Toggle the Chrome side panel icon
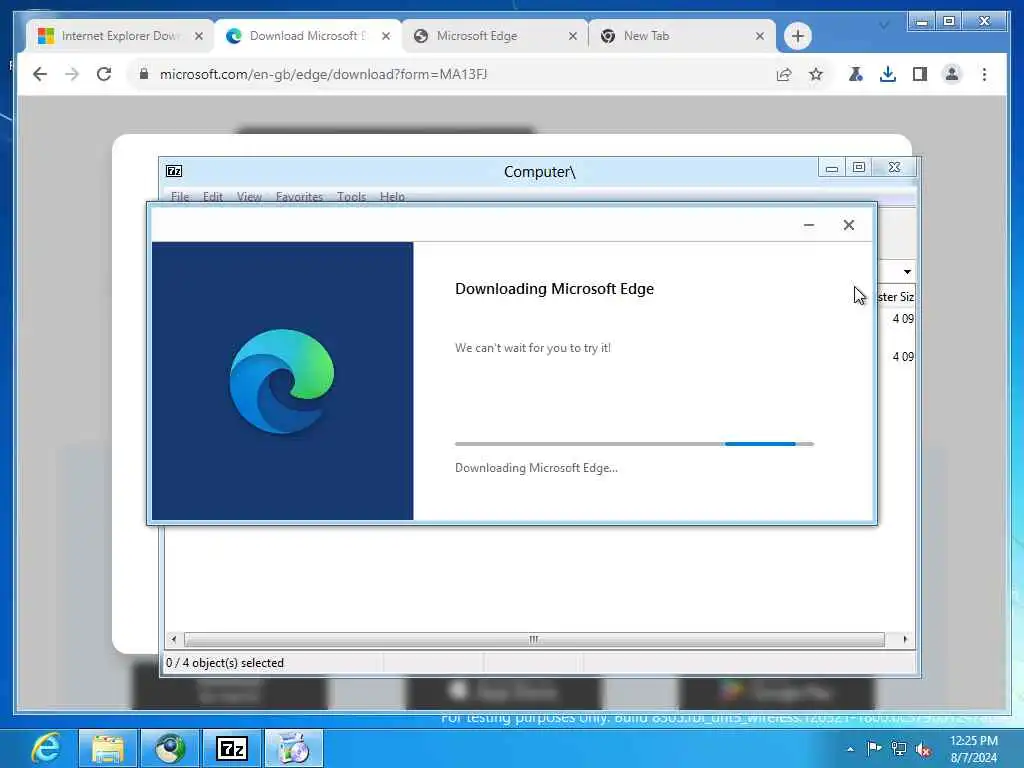The height and width of the screenshot is (768, 1024). (920, 74)
